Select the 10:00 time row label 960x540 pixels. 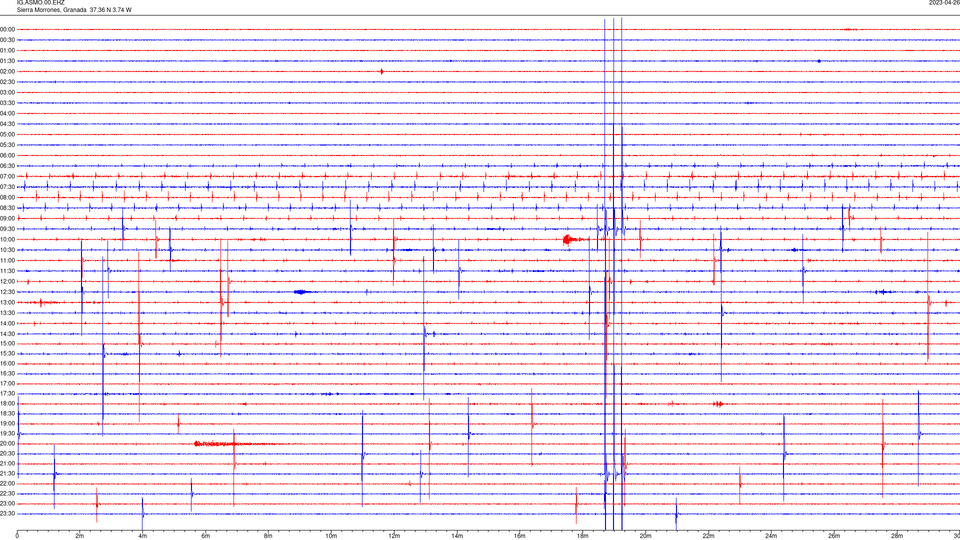pos(8,239)
